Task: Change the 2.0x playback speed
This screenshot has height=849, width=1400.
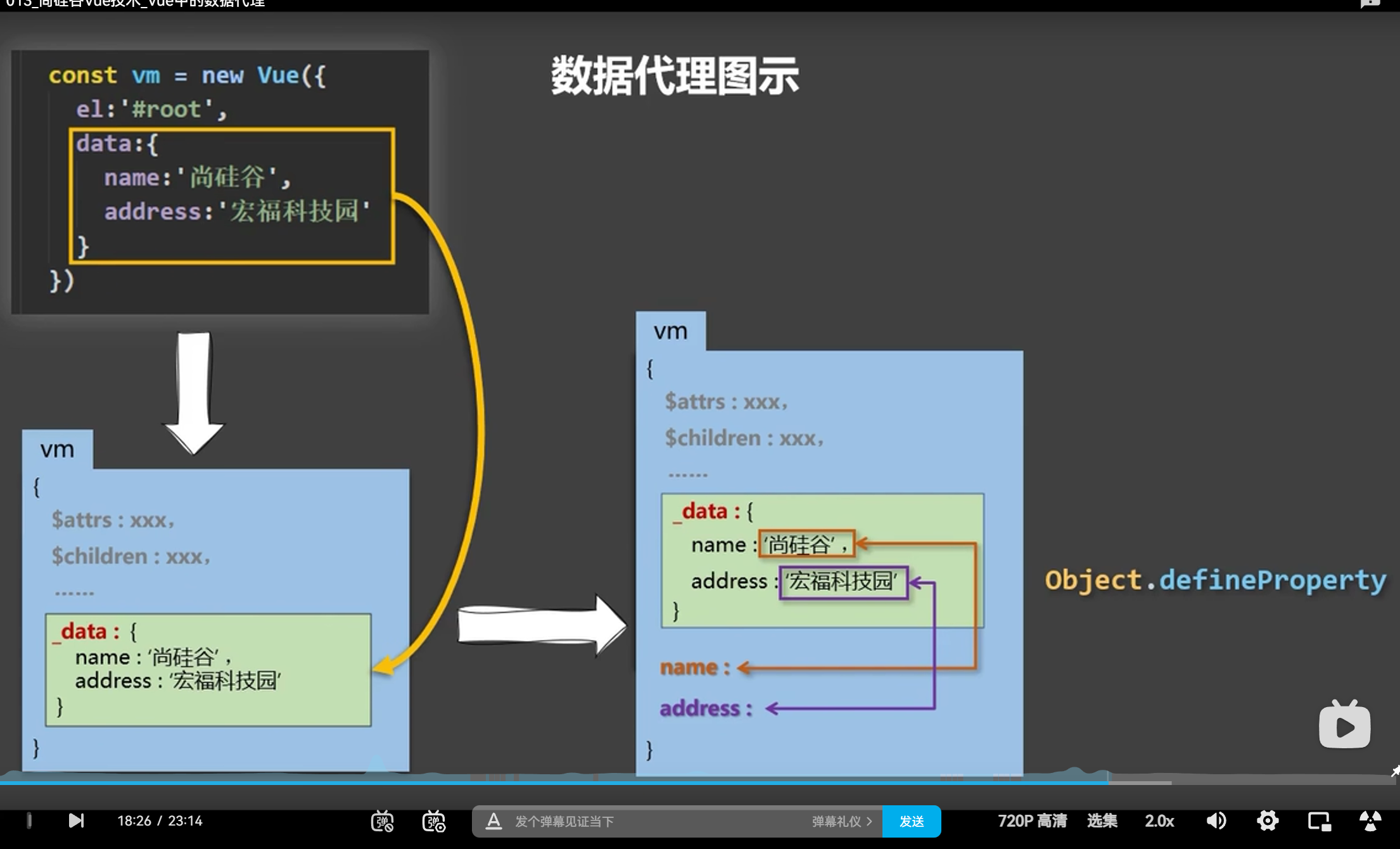Action: coord(1159,821)
